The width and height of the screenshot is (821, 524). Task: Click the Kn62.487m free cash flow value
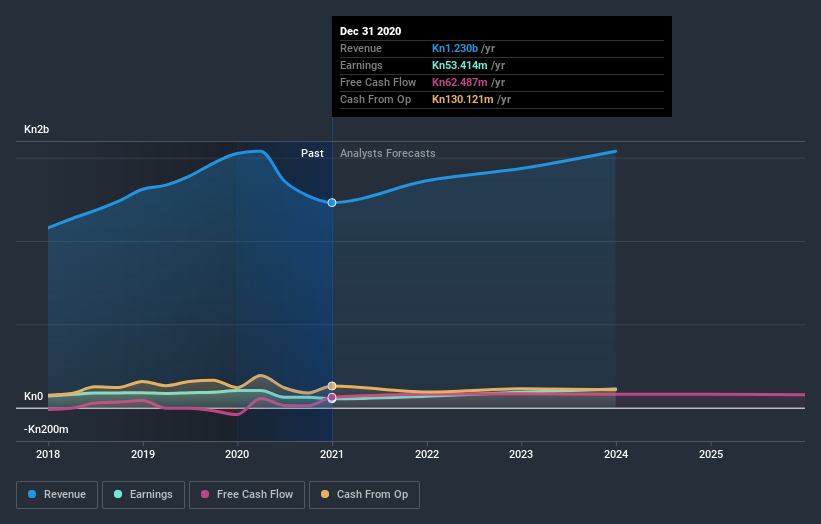(460, 82)
